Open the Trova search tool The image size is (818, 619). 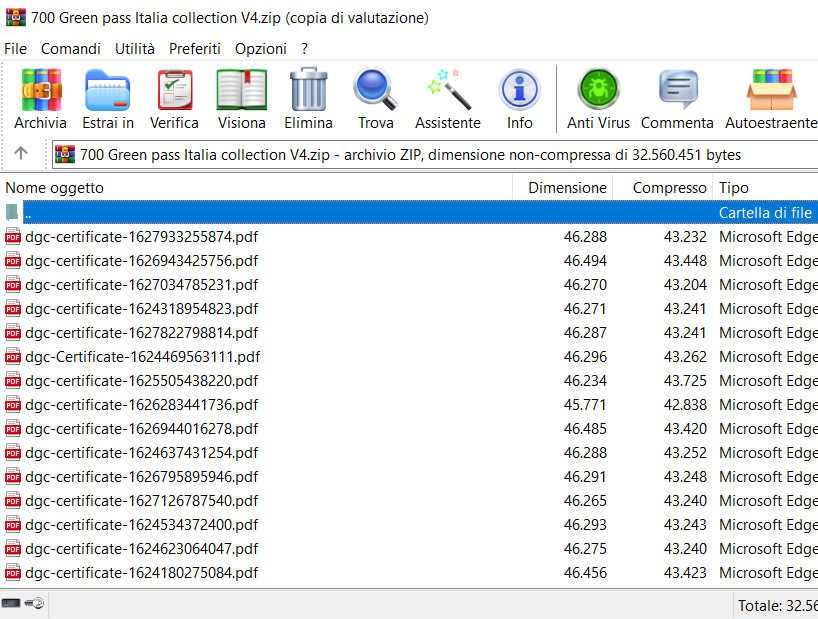[x=376, y=99]
